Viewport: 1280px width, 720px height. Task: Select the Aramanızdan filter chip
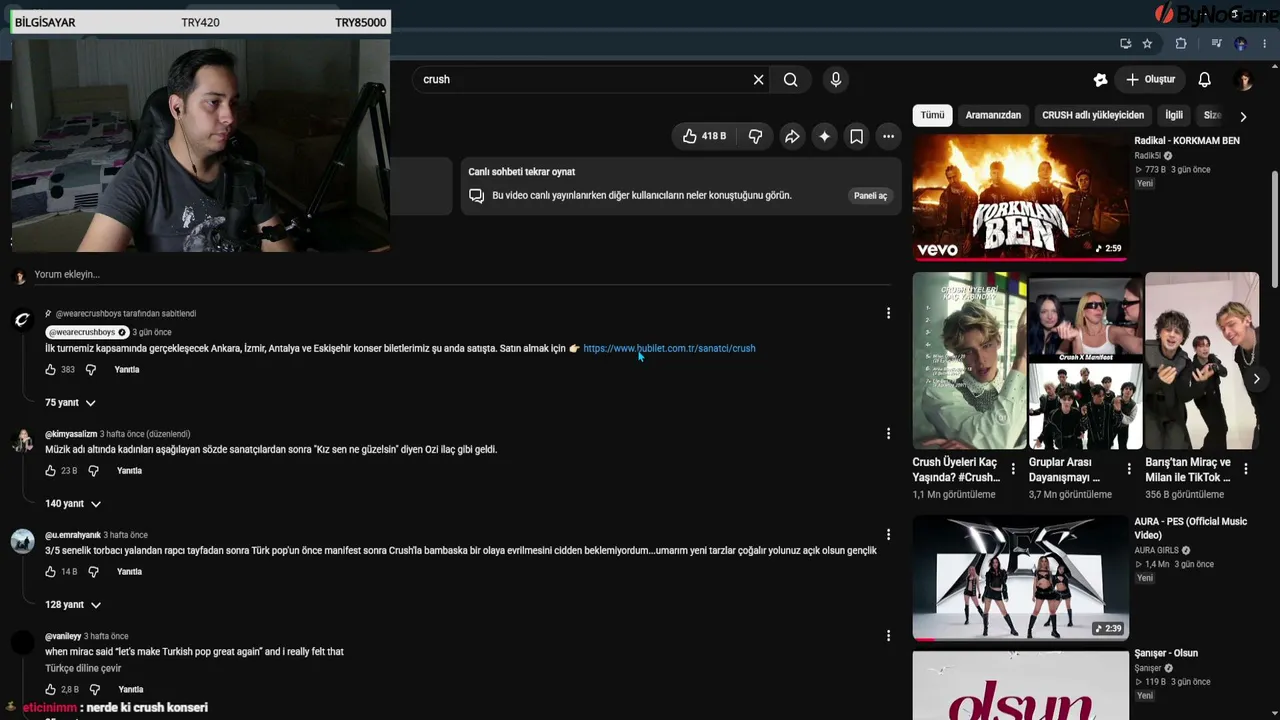[x=993, y=115]
